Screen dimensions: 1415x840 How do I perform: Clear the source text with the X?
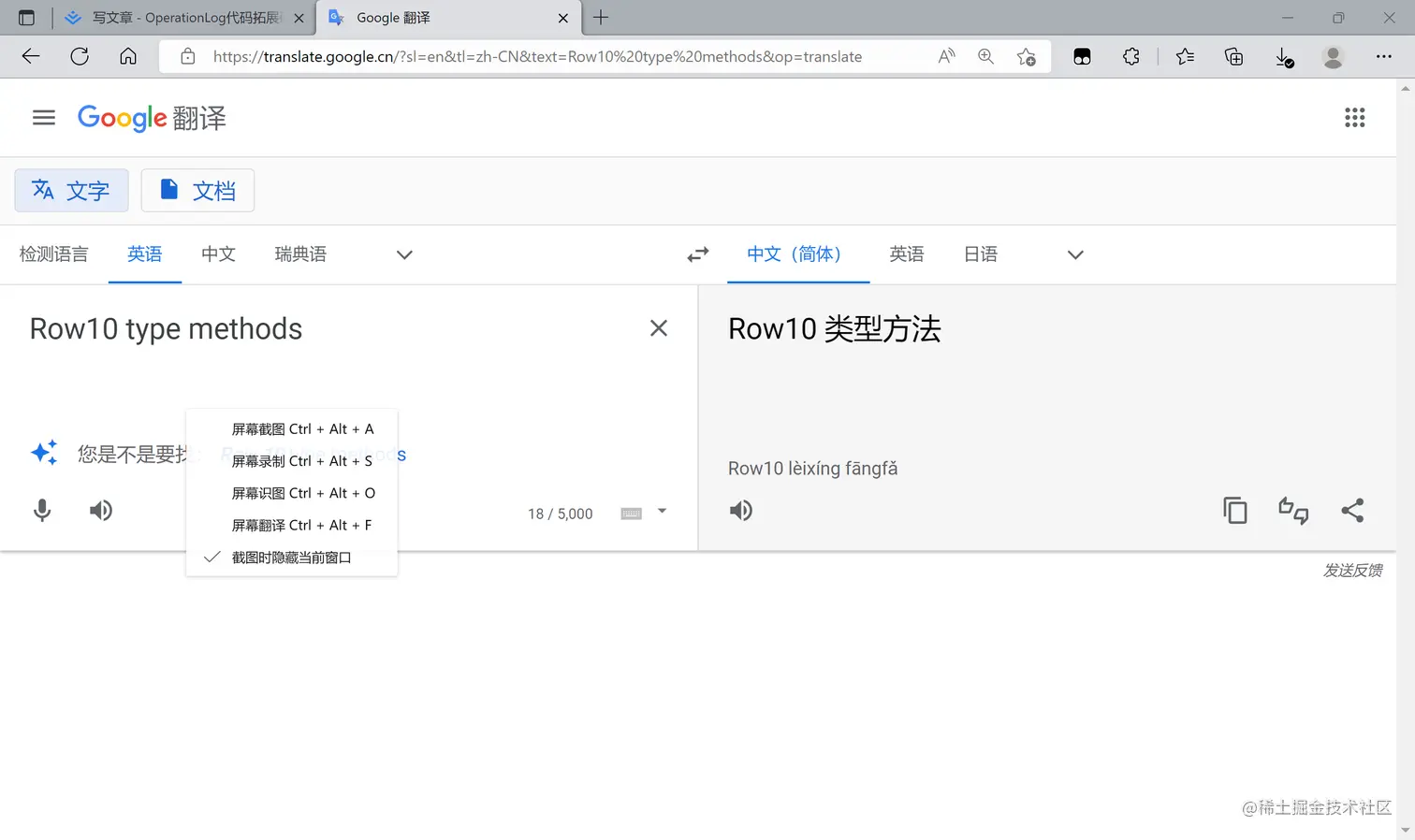click(659, 328)
